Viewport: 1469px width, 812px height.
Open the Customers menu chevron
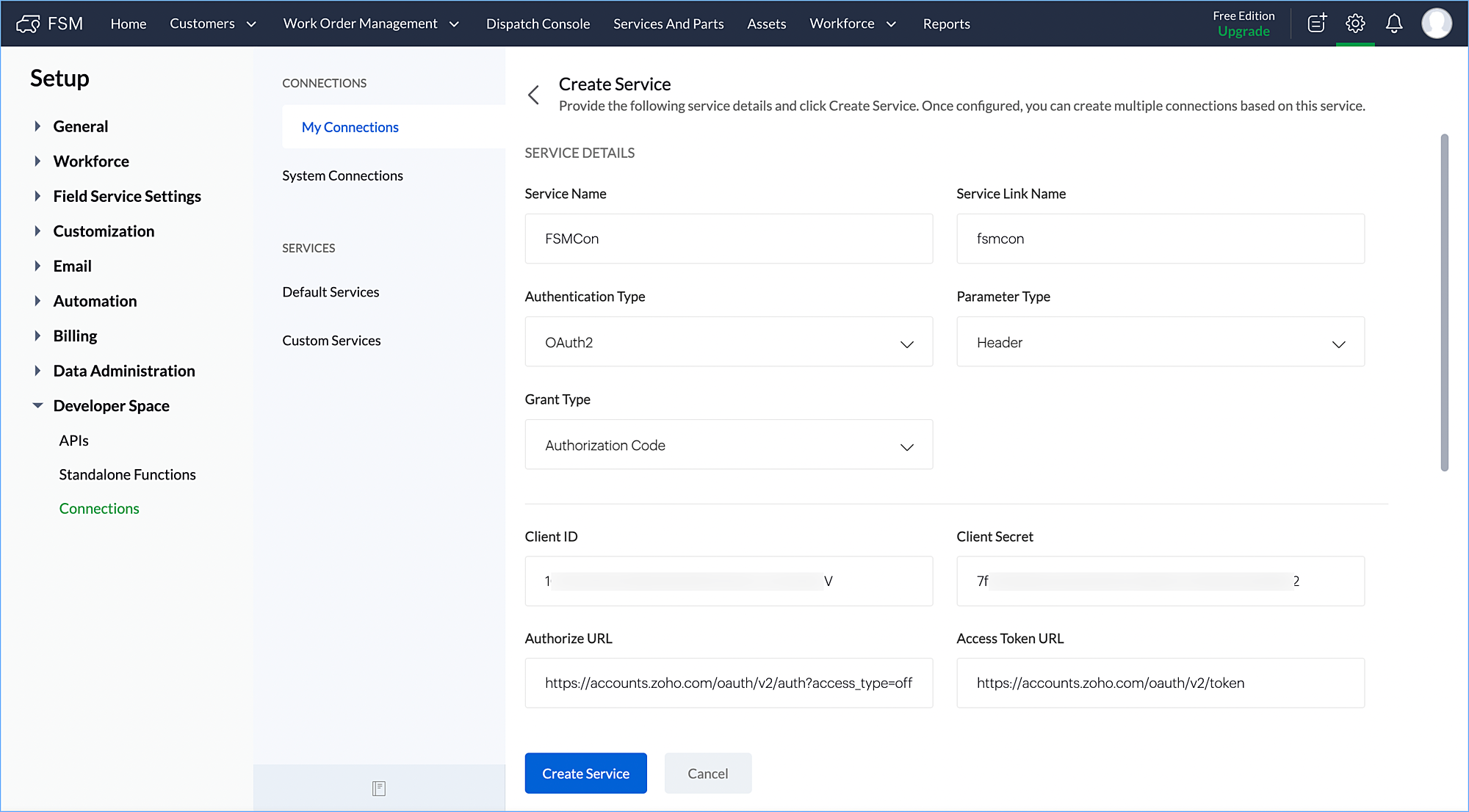tap(251, 24)
